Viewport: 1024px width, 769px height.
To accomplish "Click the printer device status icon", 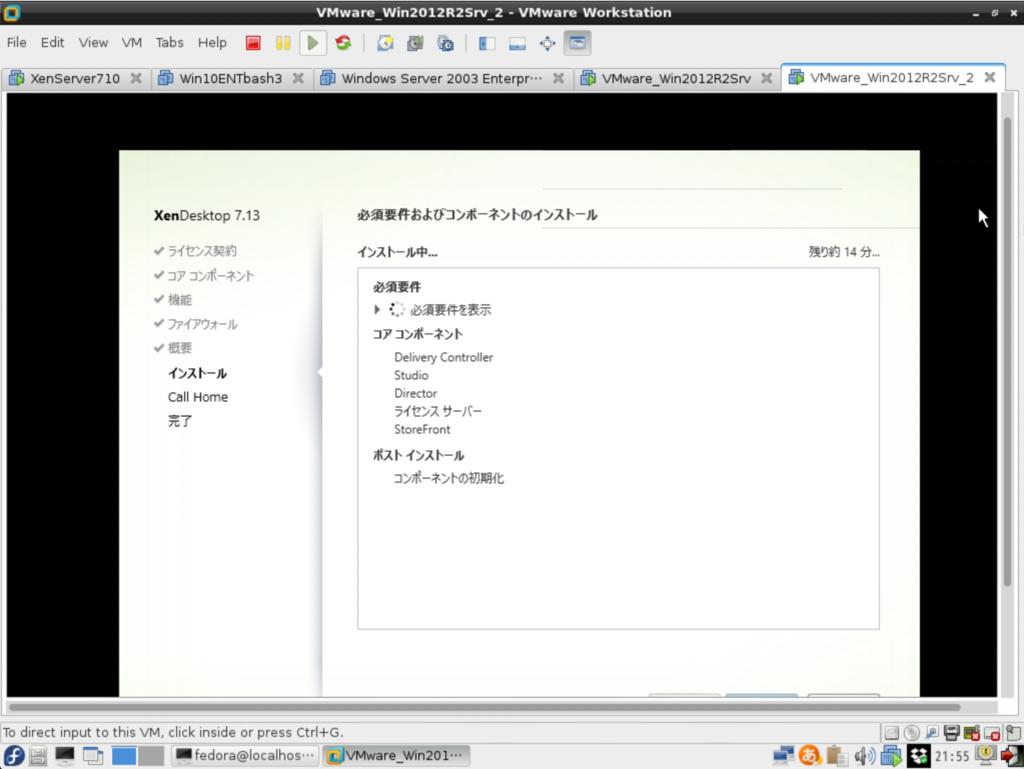I will tap(952, 733).
